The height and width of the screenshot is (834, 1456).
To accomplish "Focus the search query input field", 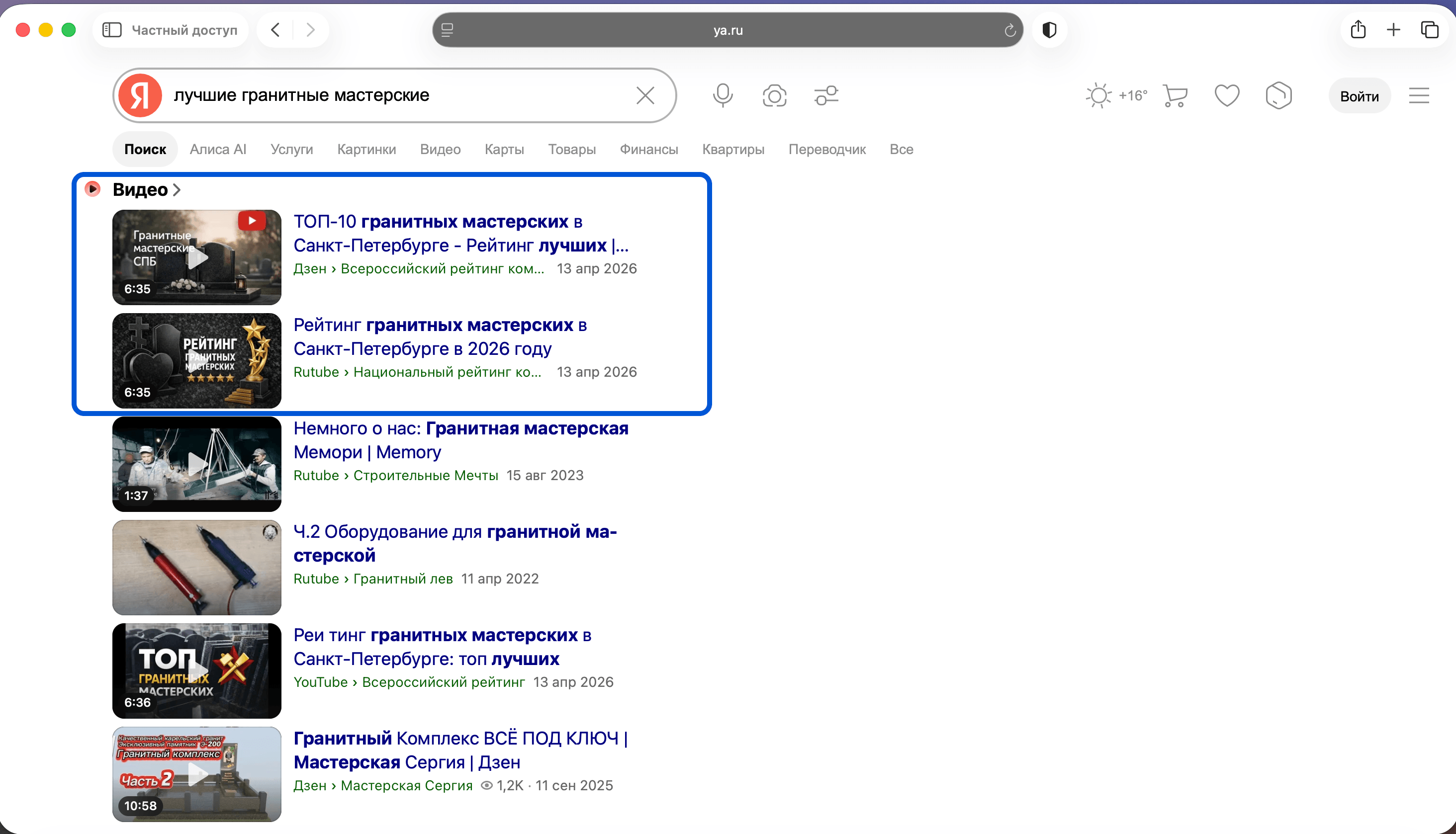I will [395, 95].
